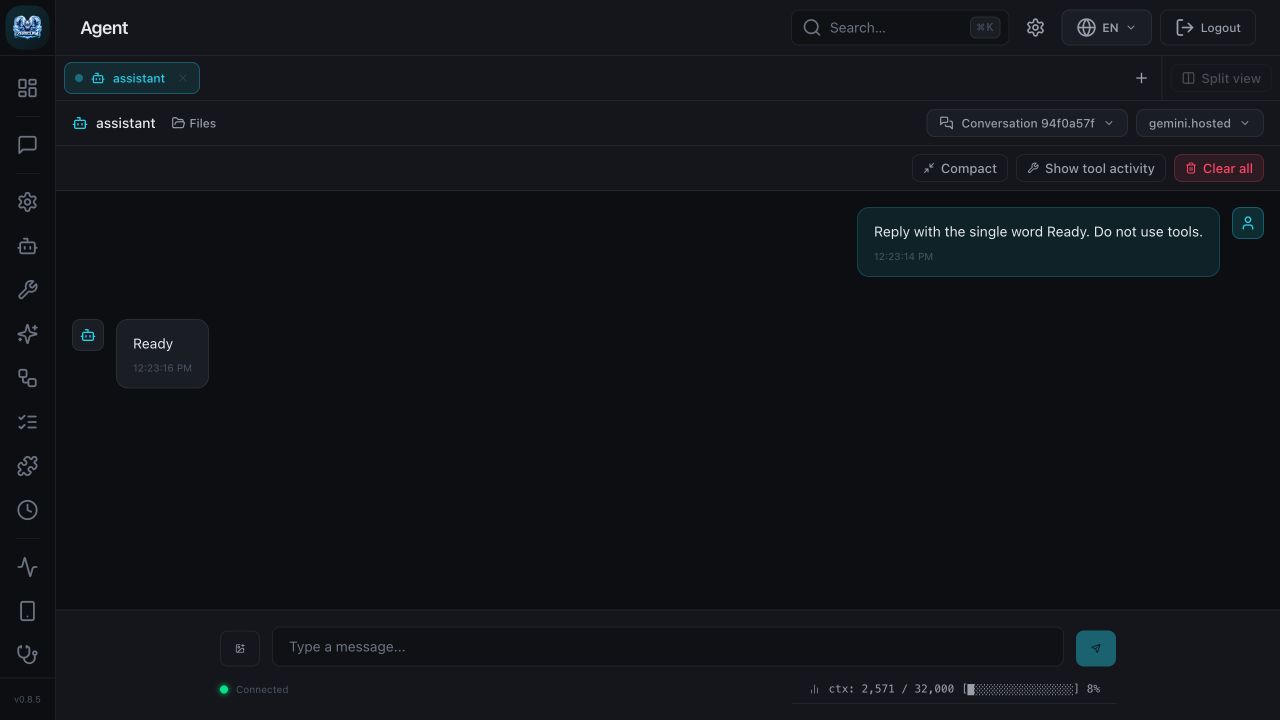Open the EN language dropdown

(x=1106, y=28)
